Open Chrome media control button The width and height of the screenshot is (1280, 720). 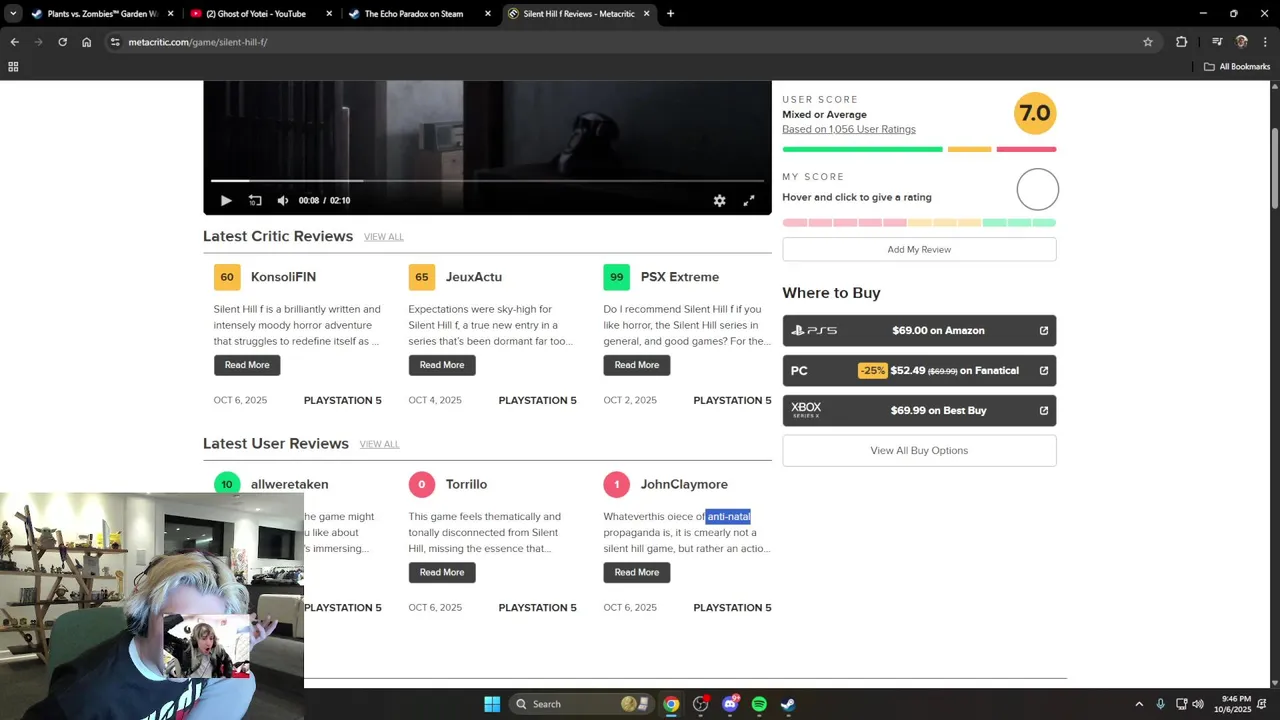(x=1217, y=42)
